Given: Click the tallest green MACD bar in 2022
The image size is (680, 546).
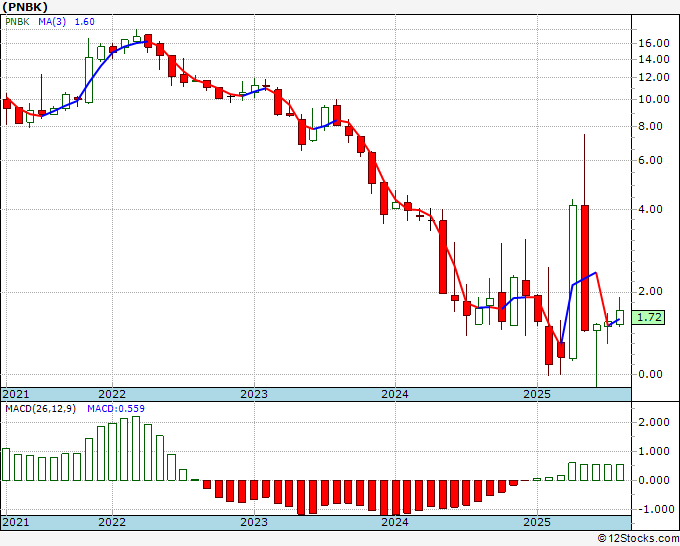Looking at the screenshot, I should (136, 448).
